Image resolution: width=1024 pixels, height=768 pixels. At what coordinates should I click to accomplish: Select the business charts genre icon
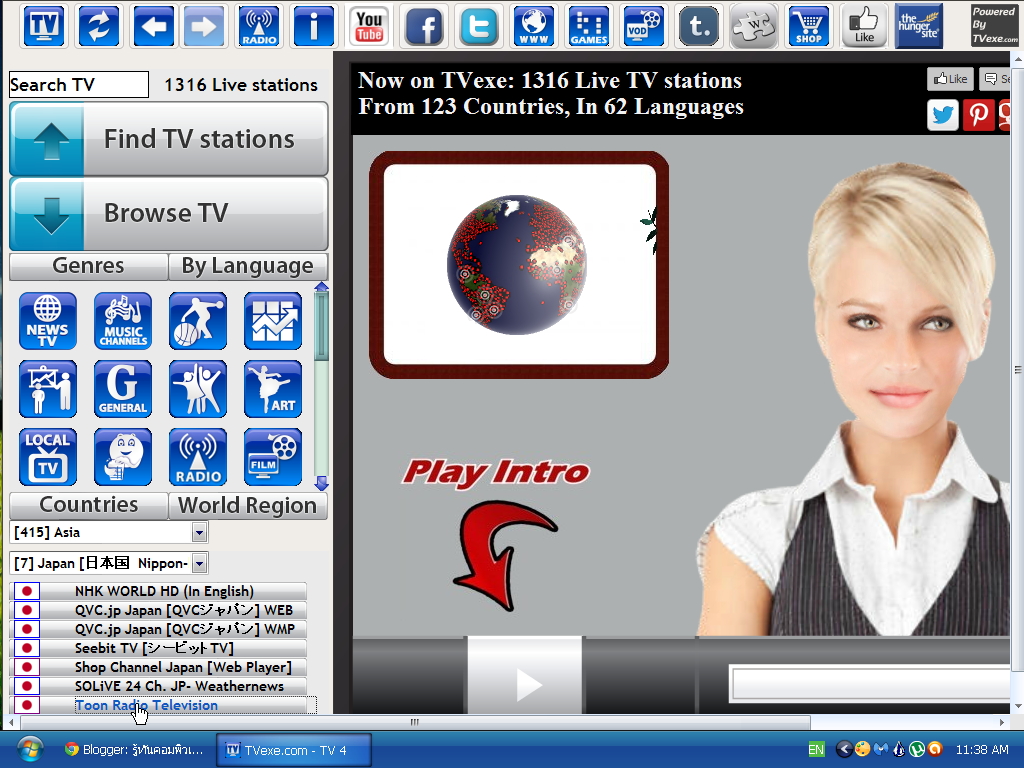point(273,321)
